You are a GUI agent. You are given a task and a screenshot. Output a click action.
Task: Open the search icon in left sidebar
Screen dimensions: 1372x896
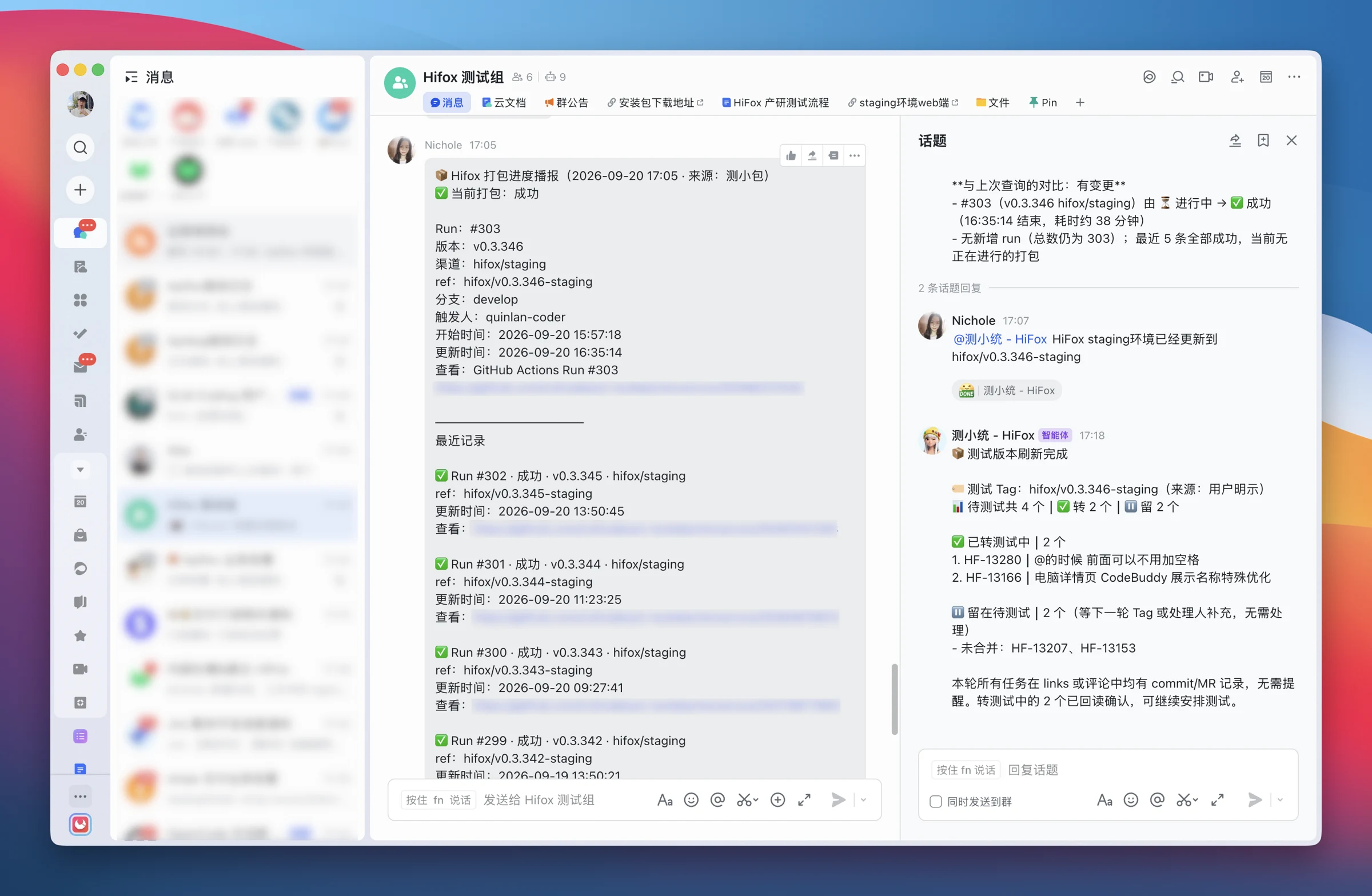point(80,147)
